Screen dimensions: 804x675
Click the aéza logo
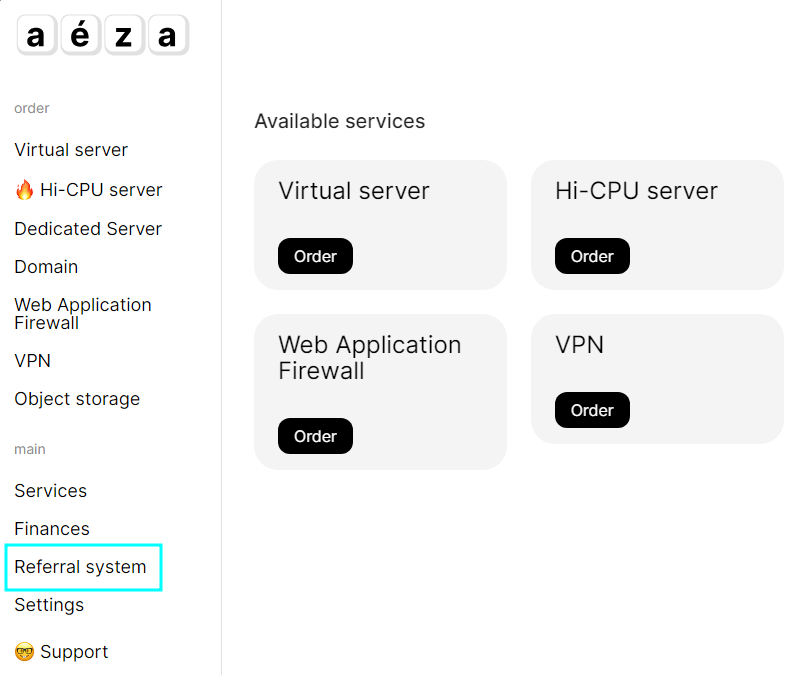pyautogui.click(x=102, y=37)
